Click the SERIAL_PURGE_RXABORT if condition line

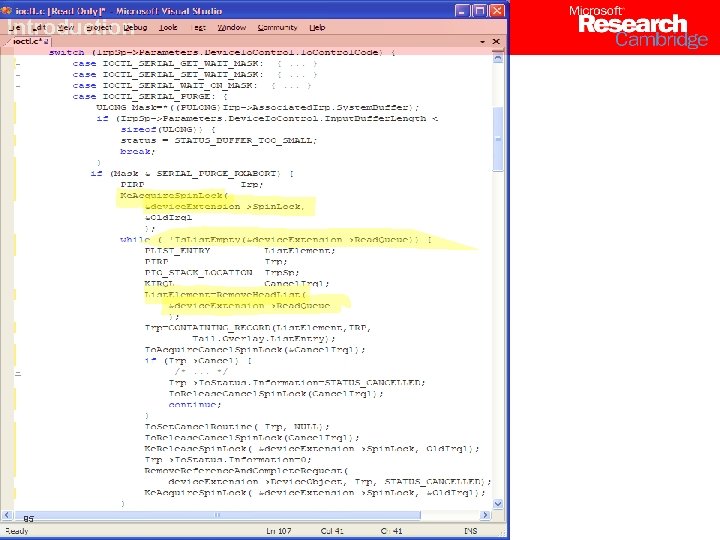tap(192, 174)
